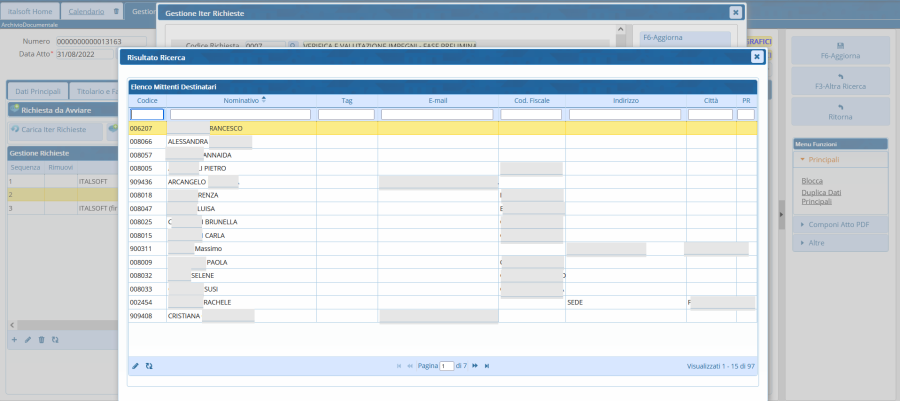This screenshot has height=401, width=900.
Task: Click the Codice filter input field
Action: (x=147, y=115)
